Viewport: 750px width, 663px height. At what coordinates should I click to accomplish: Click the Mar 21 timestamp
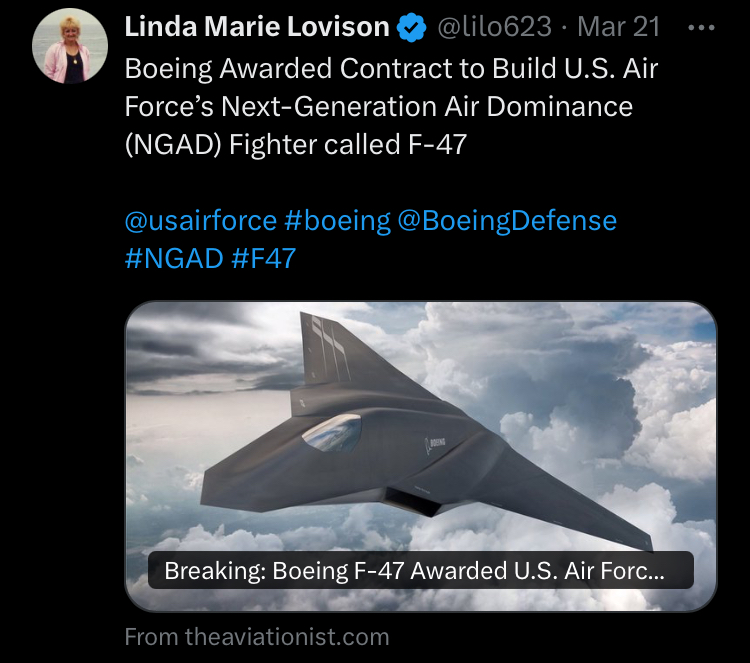pos(618,28)
